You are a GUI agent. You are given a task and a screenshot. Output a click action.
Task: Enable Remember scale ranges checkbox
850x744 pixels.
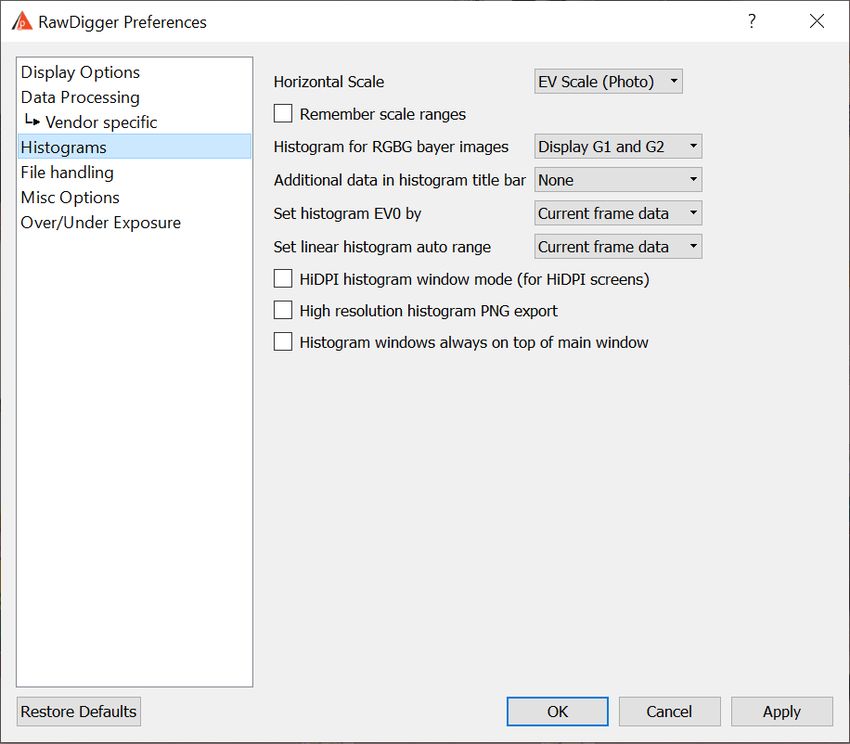(x=283, y=114)
